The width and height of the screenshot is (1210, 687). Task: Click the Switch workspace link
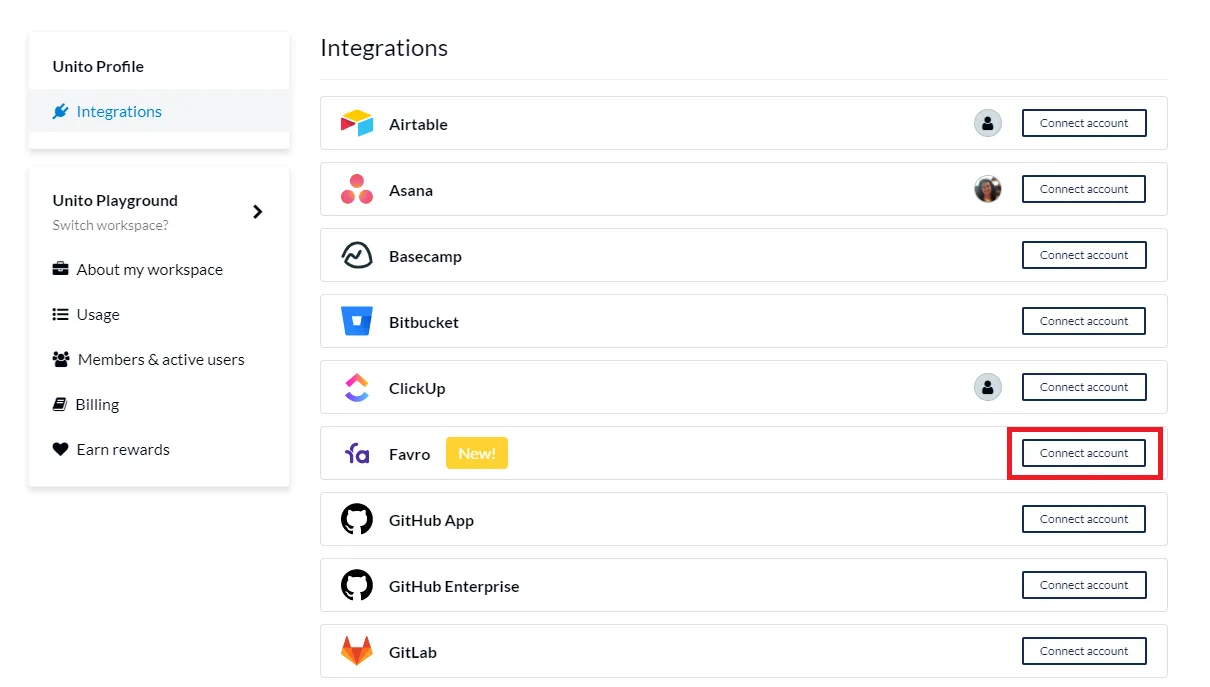pyautogui.click(x=110, y=226)
